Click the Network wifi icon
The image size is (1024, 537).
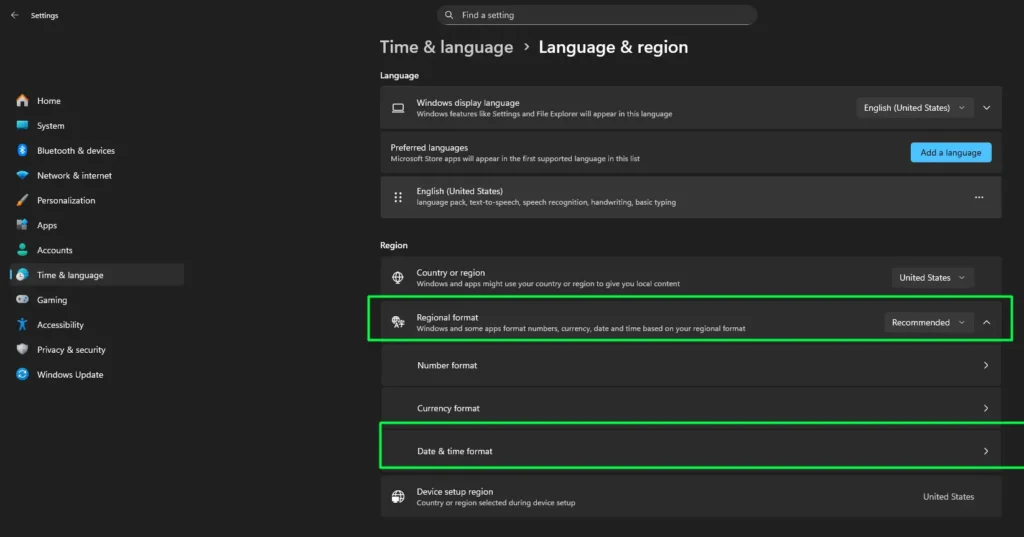[22, 175]
